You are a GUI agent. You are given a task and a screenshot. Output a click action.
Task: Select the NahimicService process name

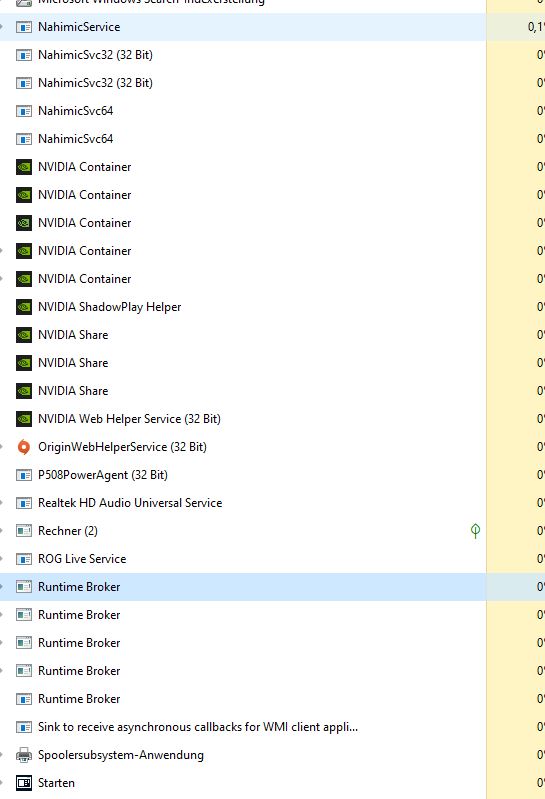pyautogui.click(x=79, y=27)
